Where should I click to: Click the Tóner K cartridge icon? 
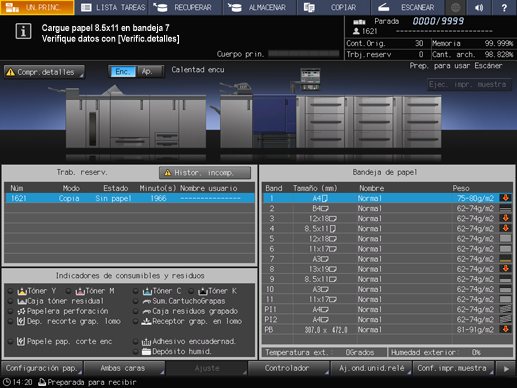coord(203,291)
